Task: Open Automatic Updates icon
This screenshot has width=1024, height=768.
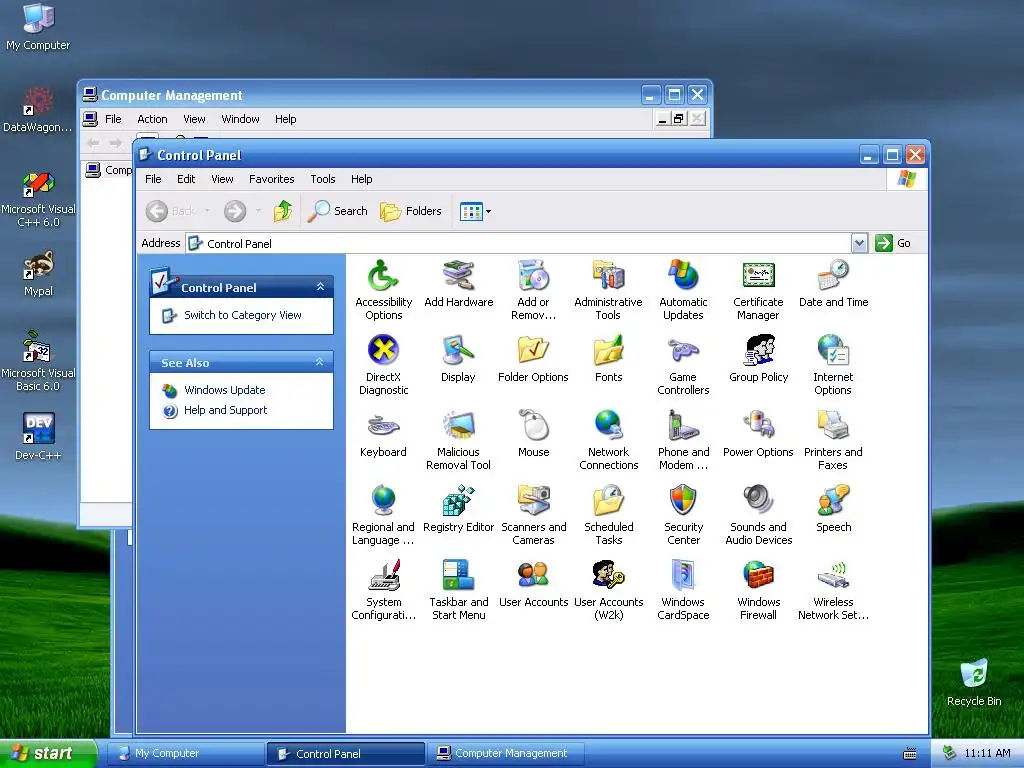Action: (683, 290)
